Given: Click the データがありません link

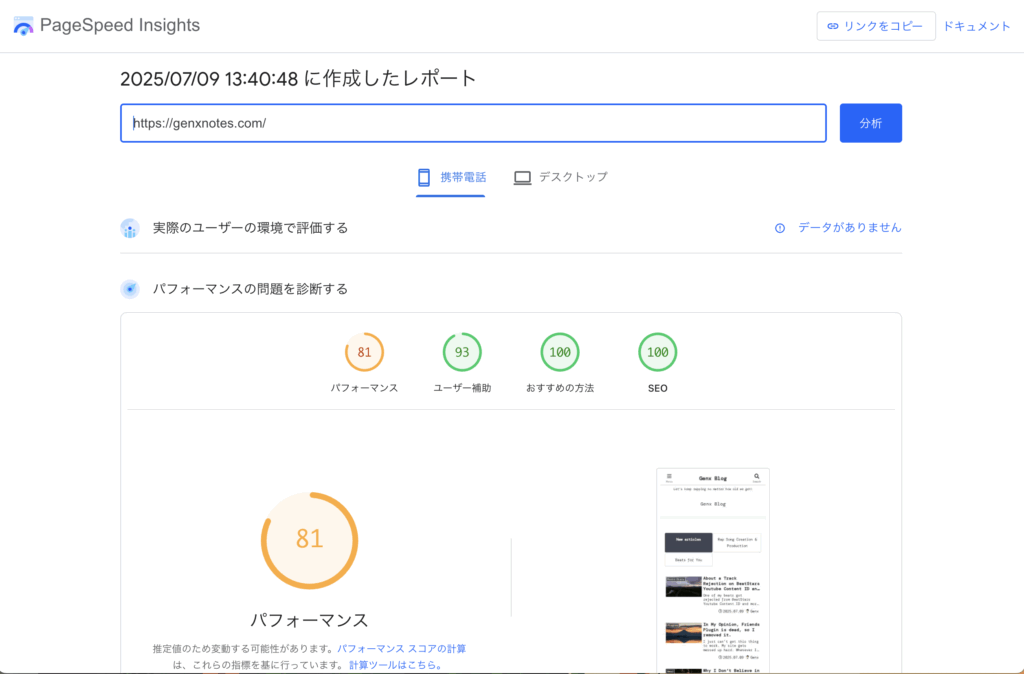Looking at the screenshot, I should (850, 227).
